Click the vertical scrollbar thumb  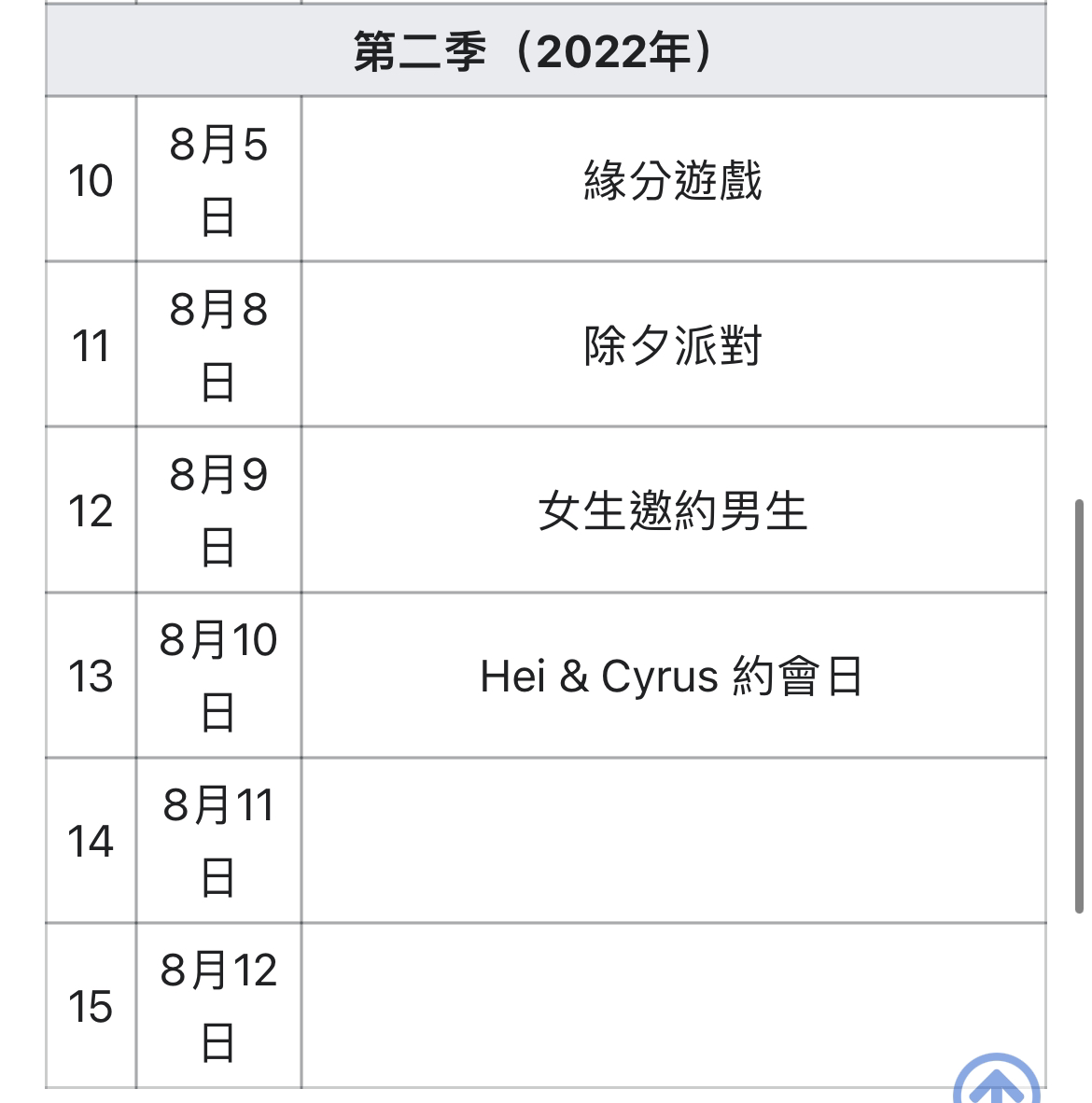(x=1079, y=706)
